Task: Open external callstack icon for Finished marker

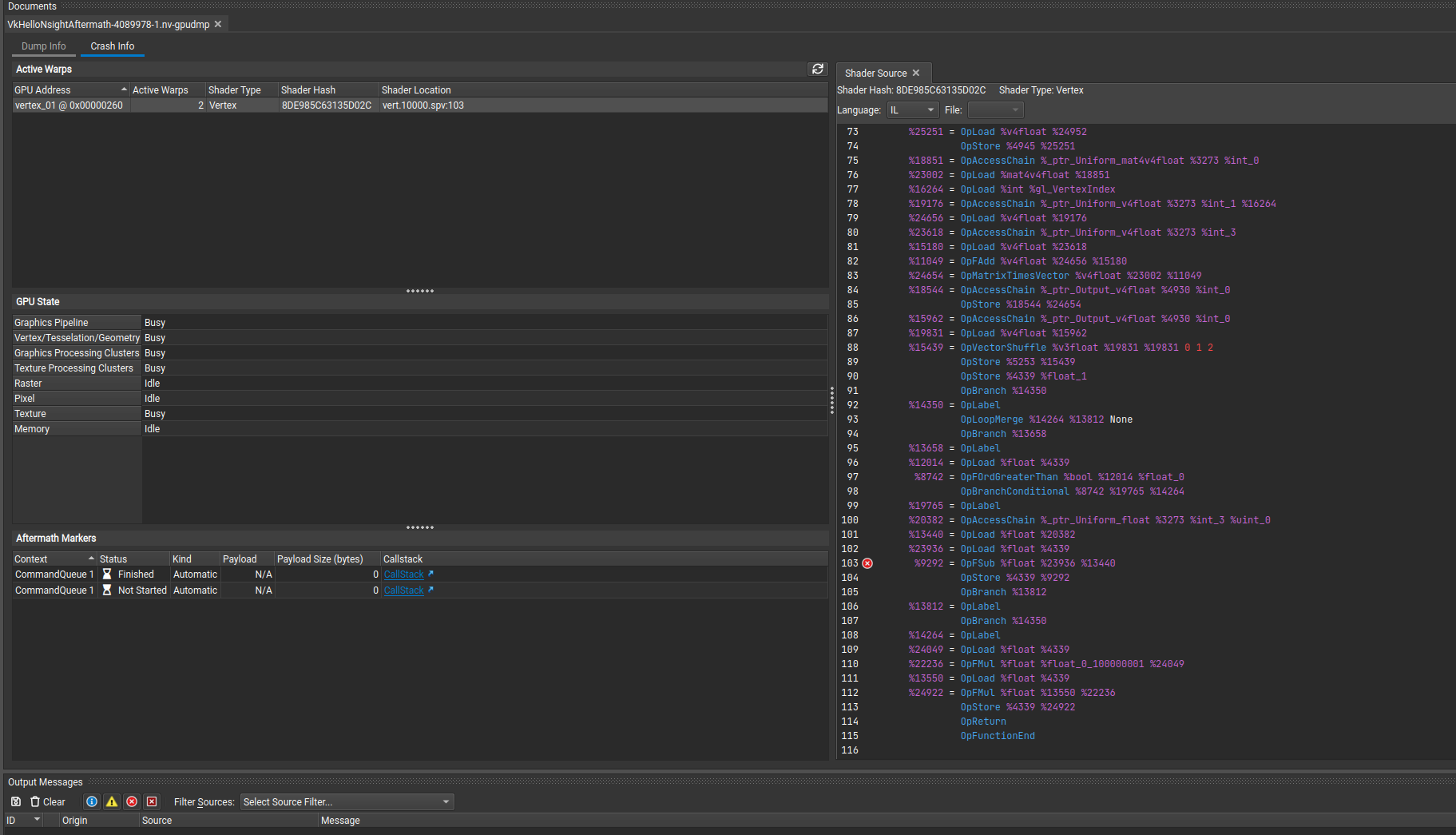Action: pyautogui.click(x=430, y=574)
